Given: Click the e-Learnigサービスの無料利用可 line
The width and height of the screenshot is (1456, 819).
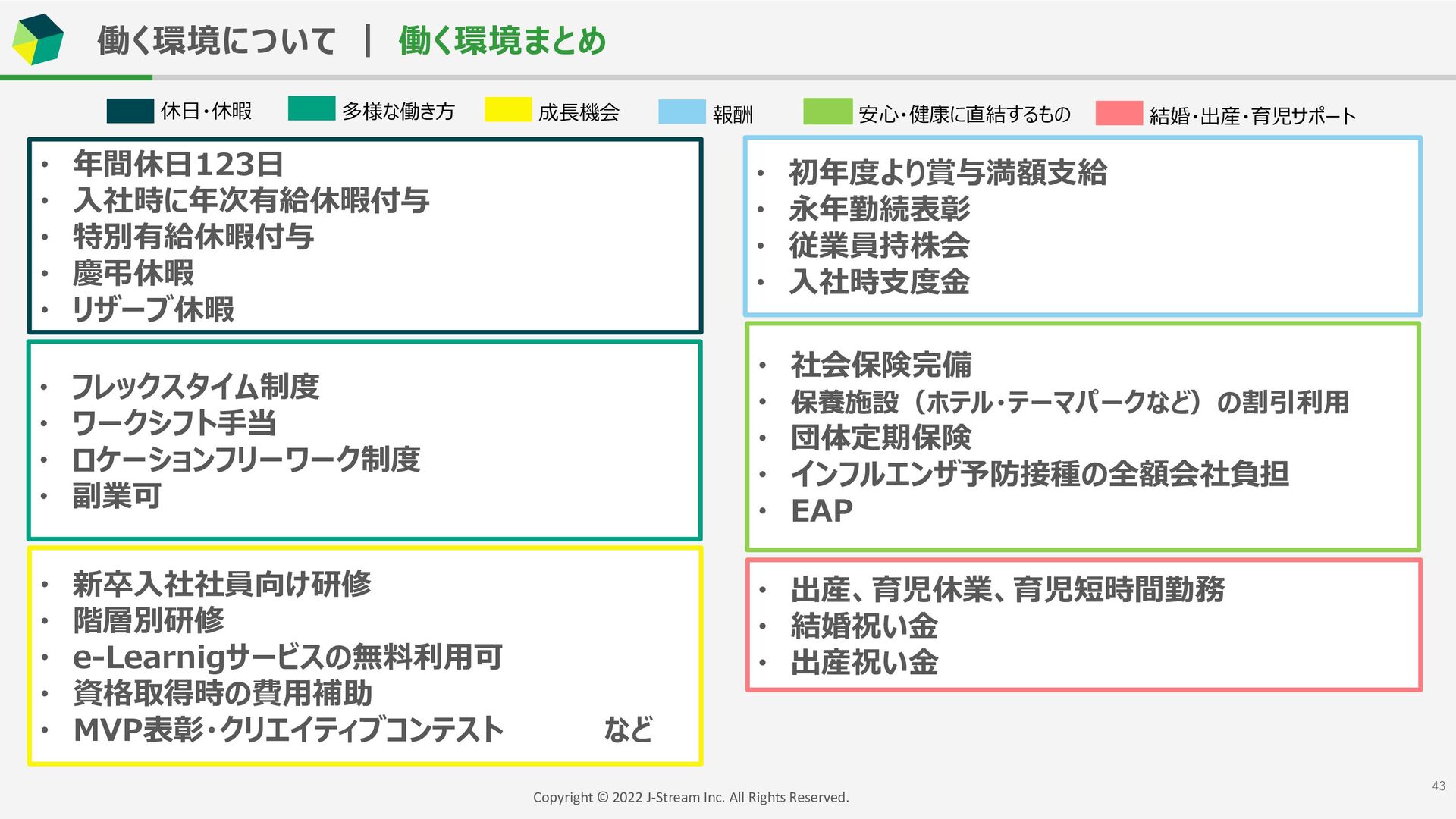Looking at the screenshot, I should click(287, 657).
